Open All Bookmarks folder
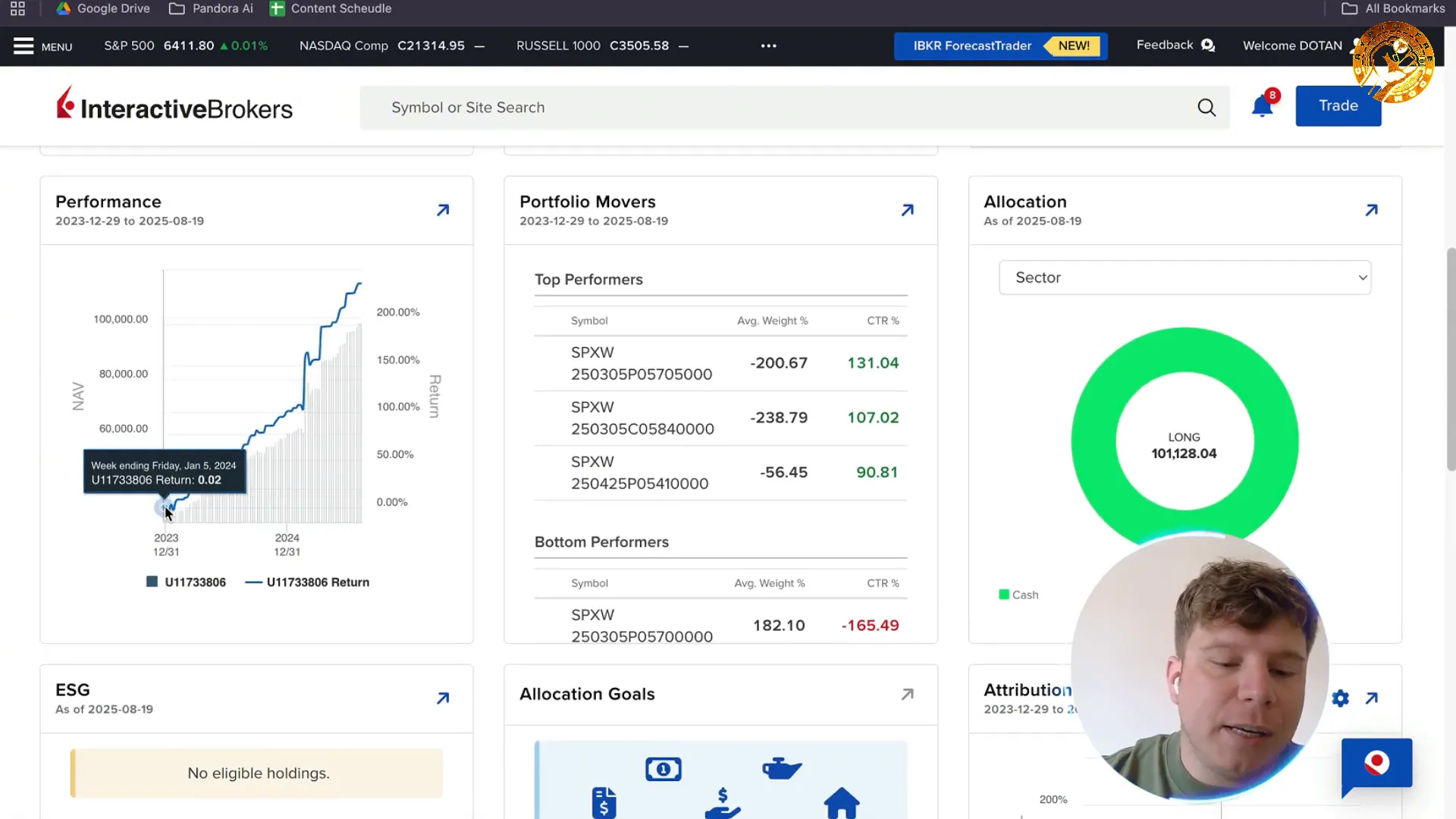Screen dimensions: 1456x819 [1393, 8]
